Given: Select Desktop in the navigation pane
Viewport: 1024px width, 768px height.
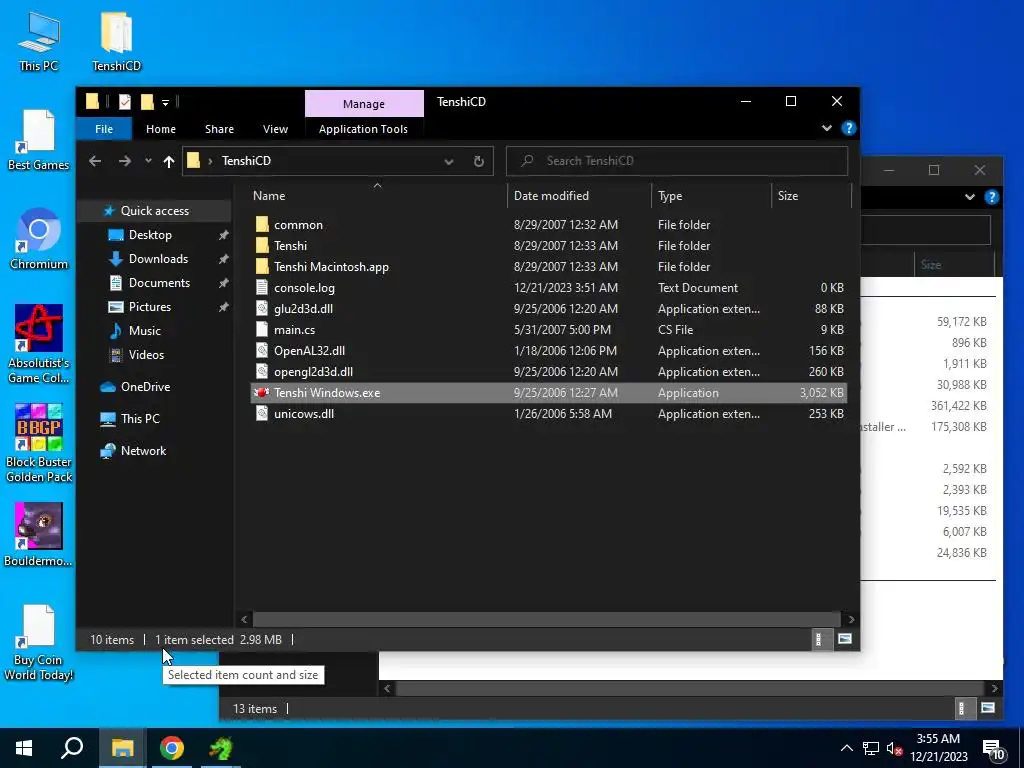Looking at the screenshot, I should pos(150,235).
